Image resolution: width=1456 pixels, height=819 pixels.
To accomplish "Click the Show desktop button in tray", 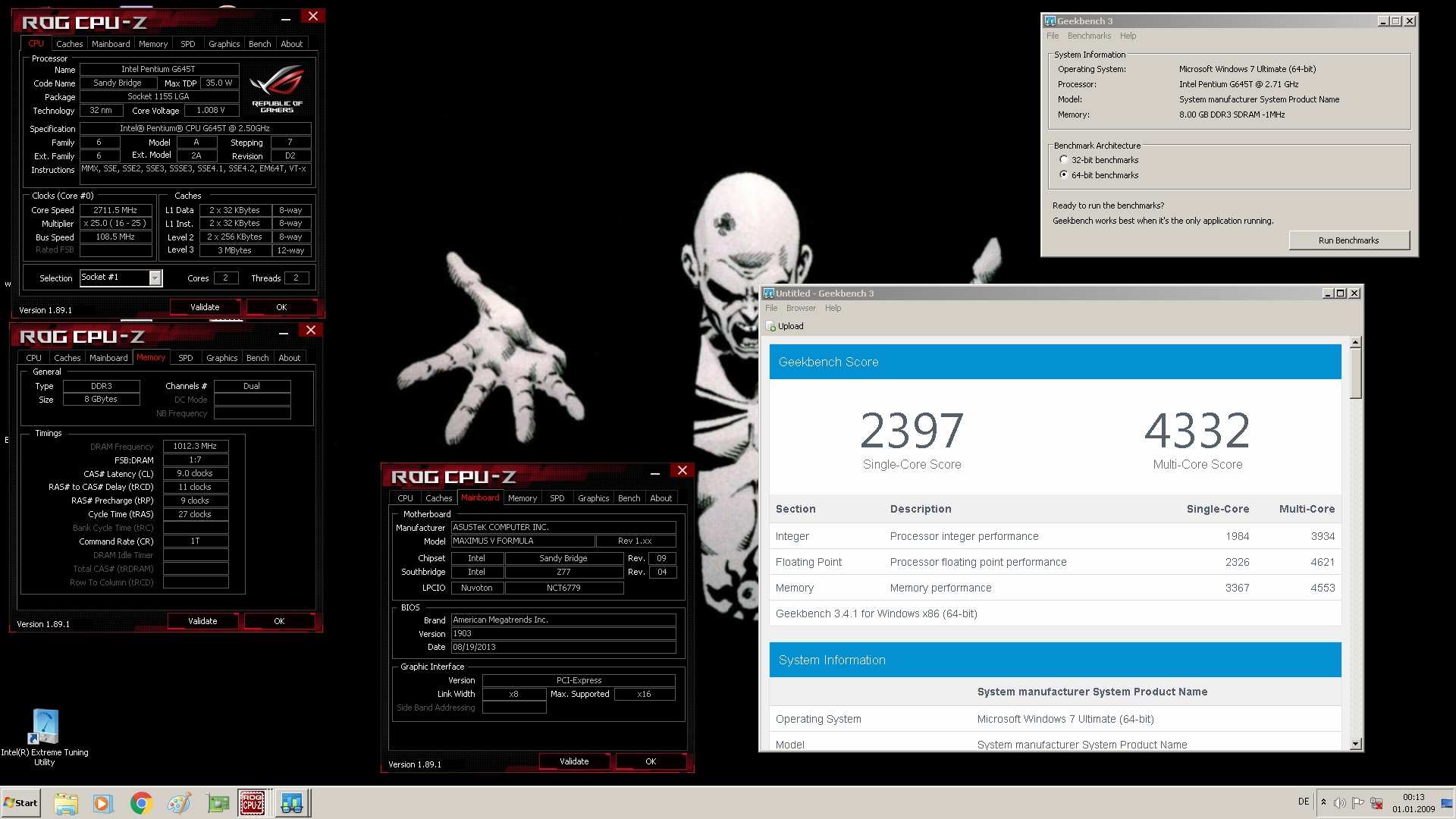I will pos(1448,803).
